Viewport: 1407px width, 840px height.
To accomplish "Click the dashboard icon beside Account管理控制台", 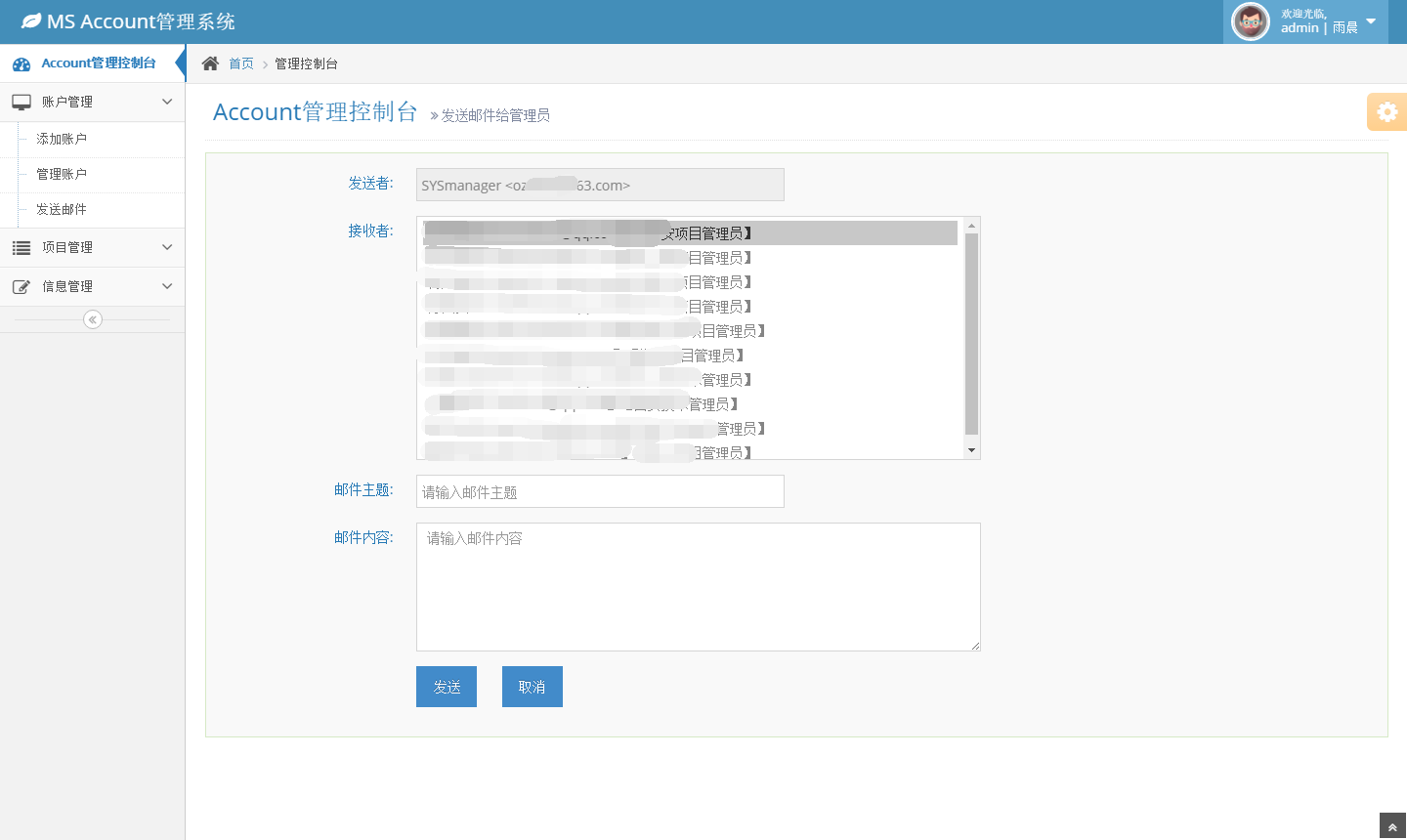I will tap(21, 64).
